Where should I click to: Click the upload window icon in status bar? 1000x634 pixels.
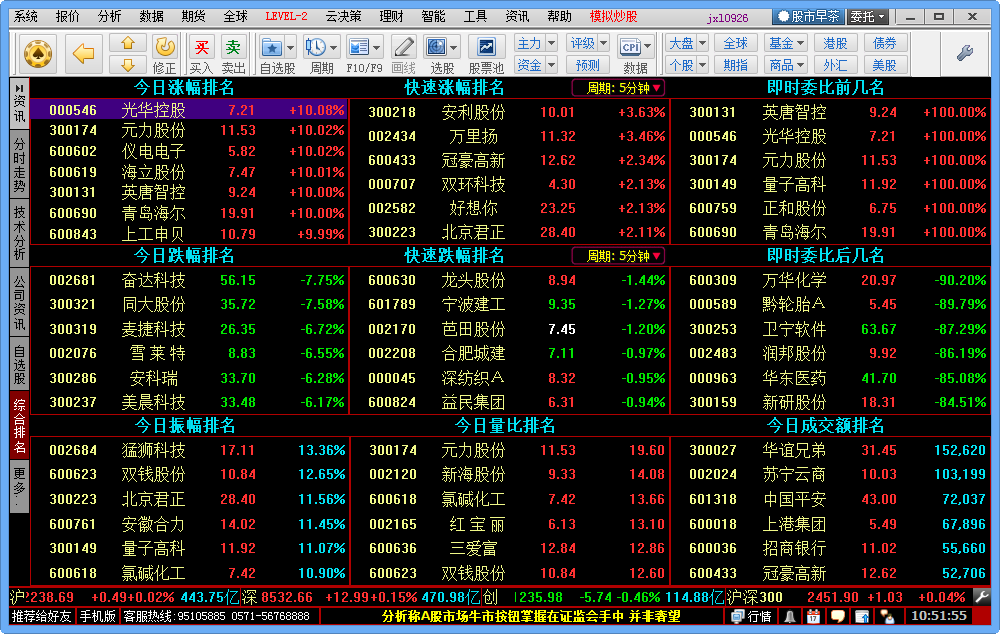point(862,617)
